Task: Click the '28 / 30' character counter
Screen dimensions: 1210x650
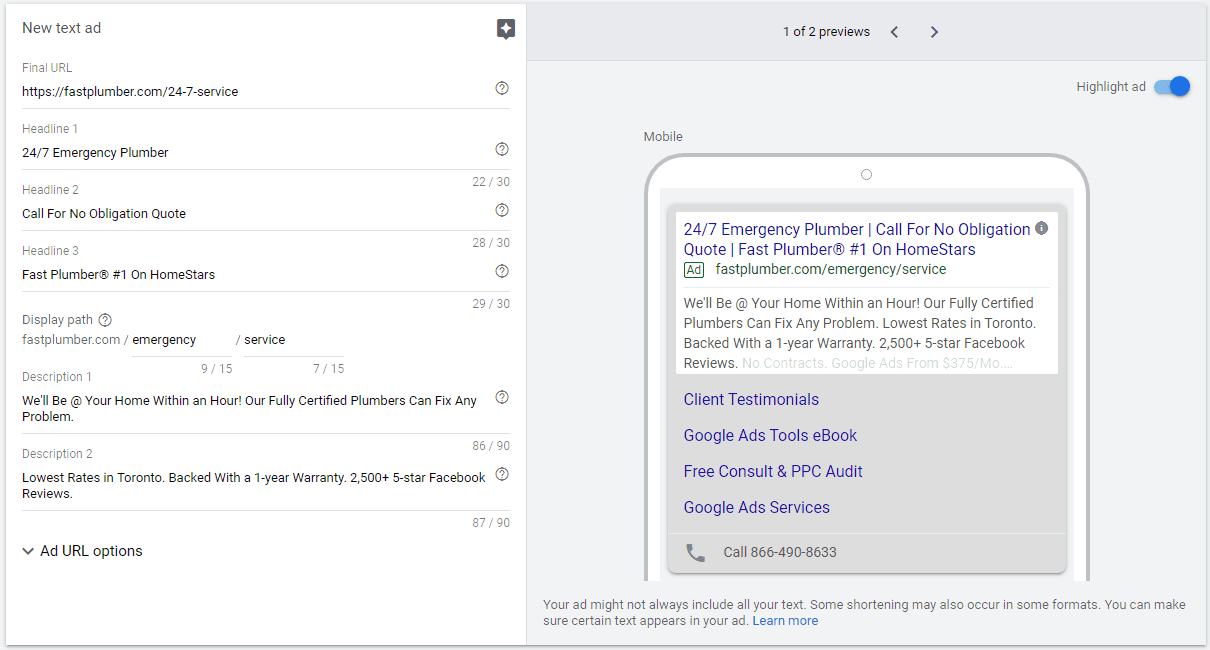Action: click(x=491, y=243)
